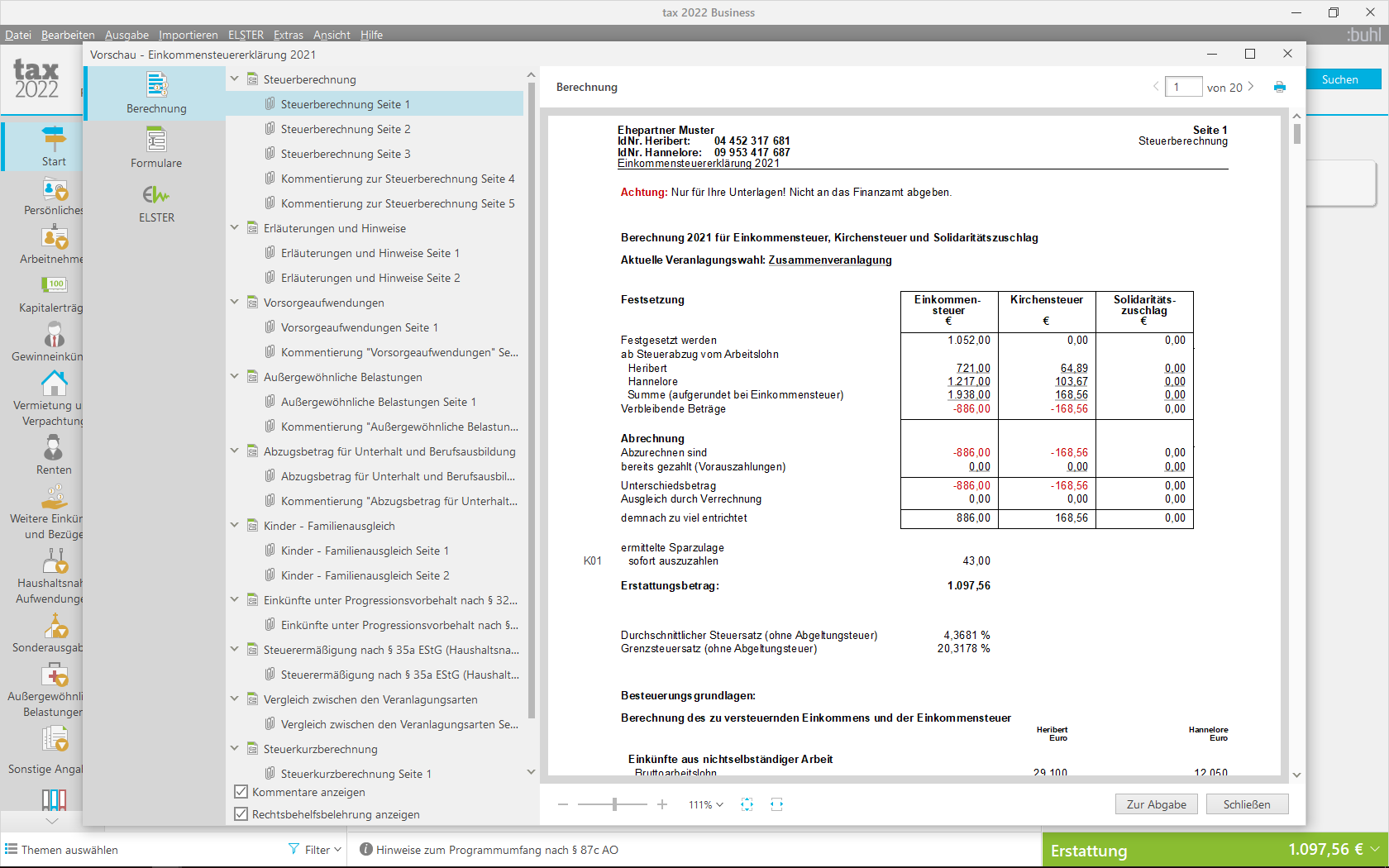Select Steuerkurzberechnung Seite 1

pos(356,774)
